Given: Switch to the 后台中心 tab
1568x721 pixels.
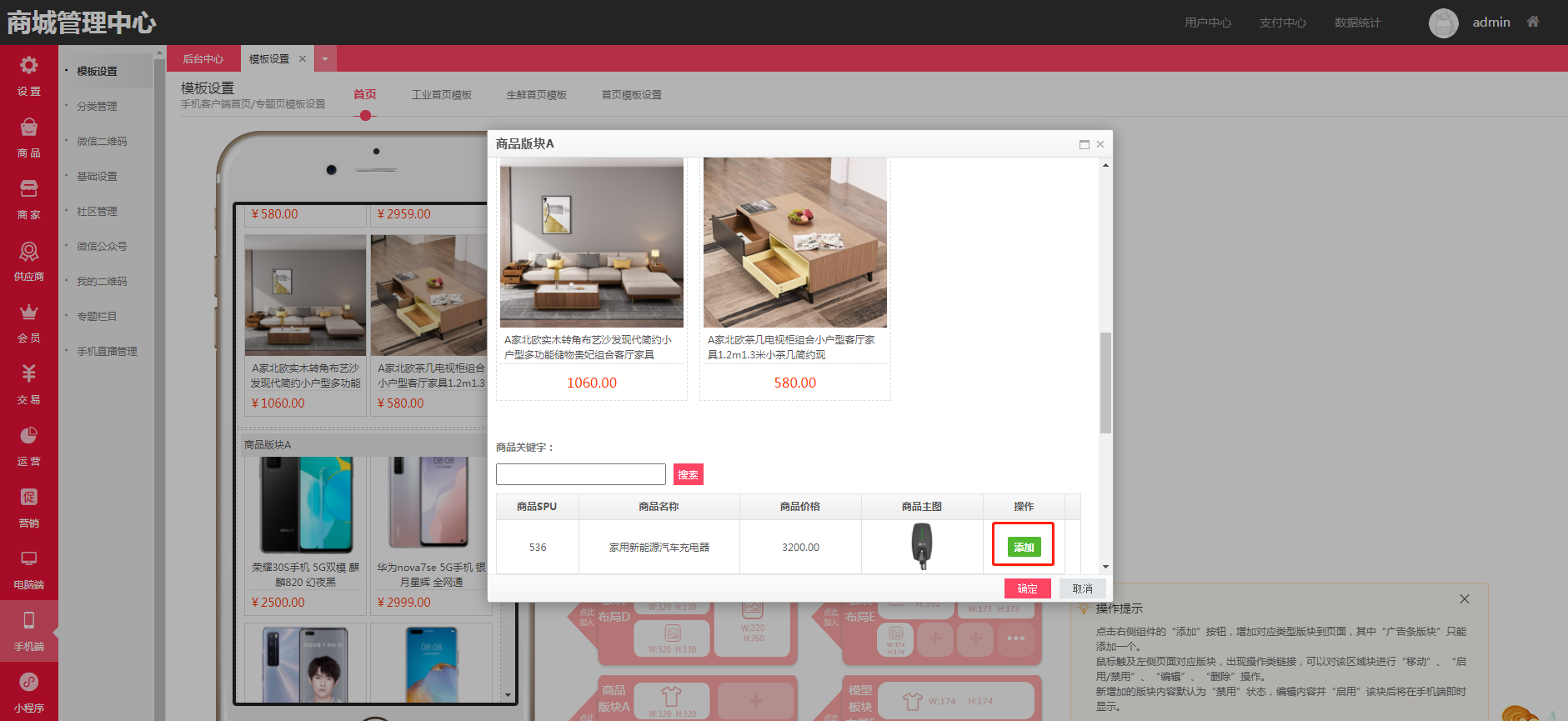Looking at the screenshot, I should click(x=203, y=58).
